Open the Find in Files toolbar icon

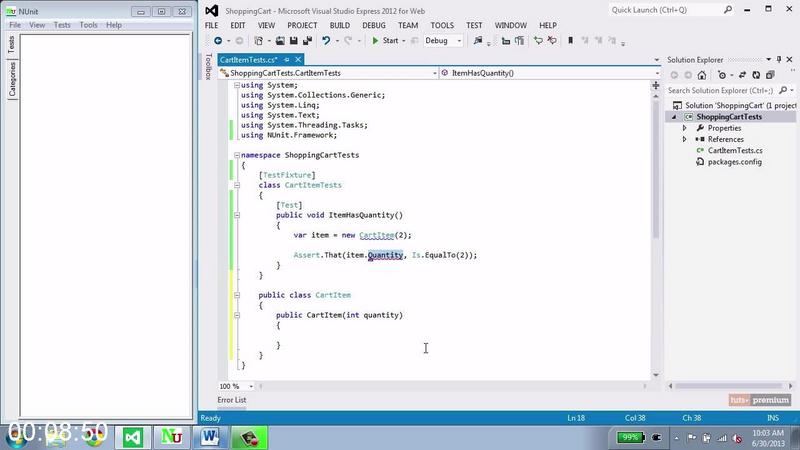[x=478, y=40]
